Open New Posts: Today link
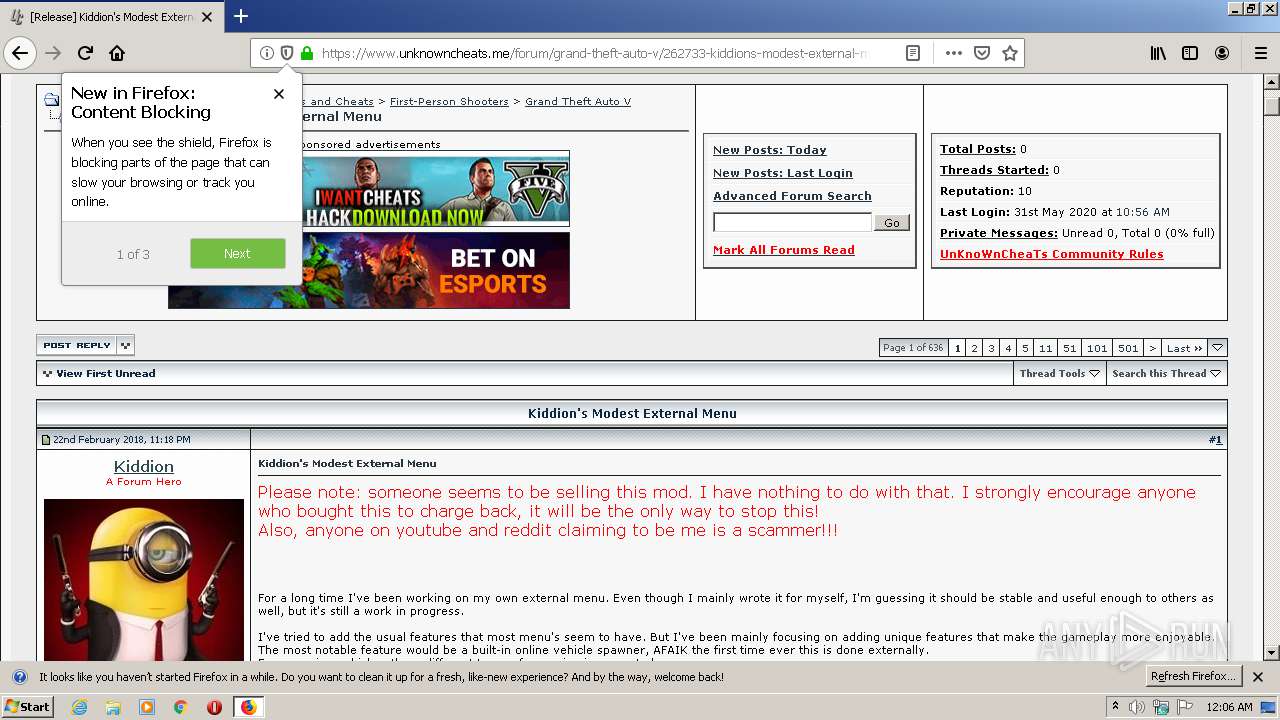 pyautogui.click(x=769, y=150)
